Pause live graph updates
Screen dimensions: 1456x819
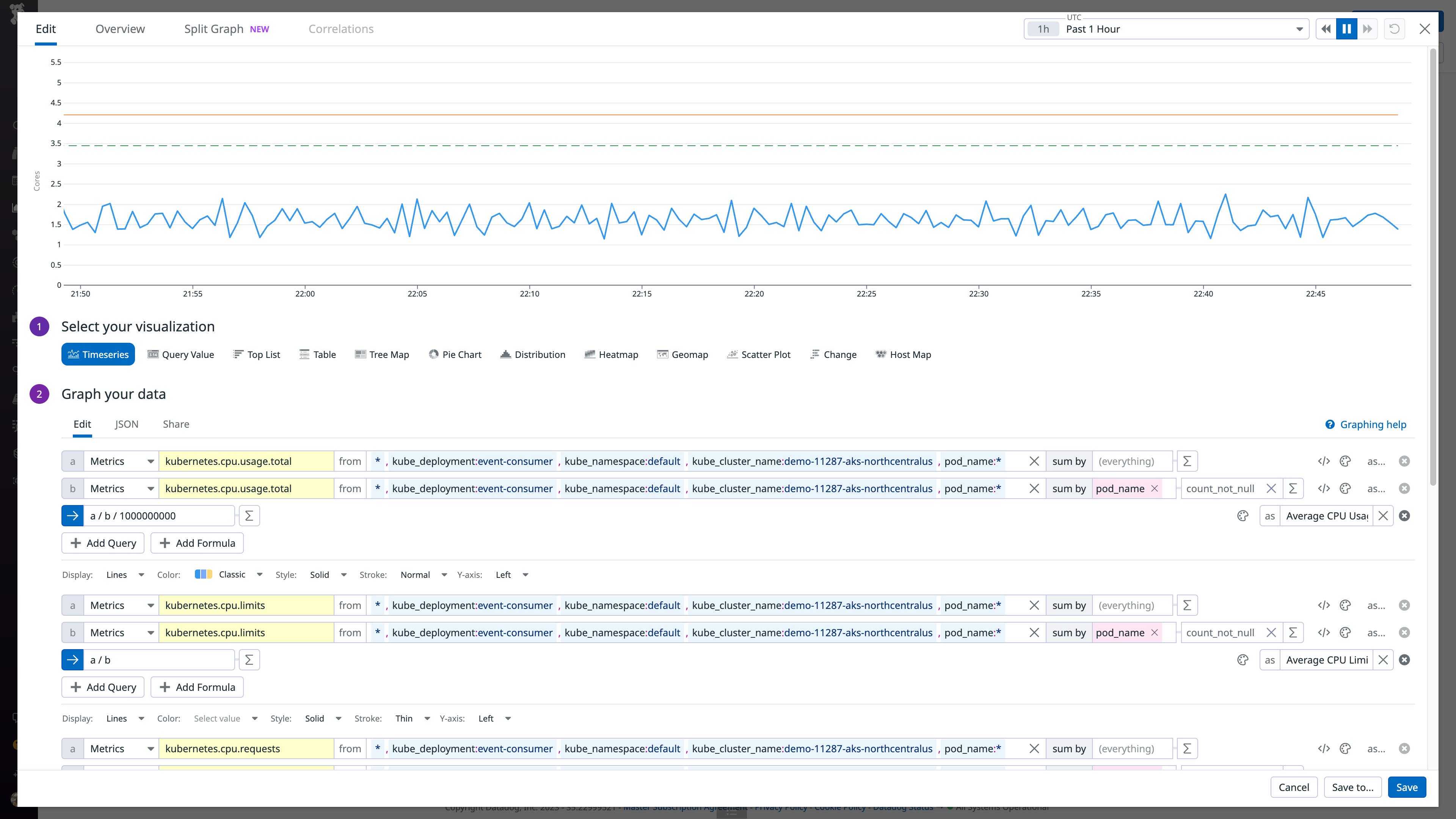coord(1346,28)
